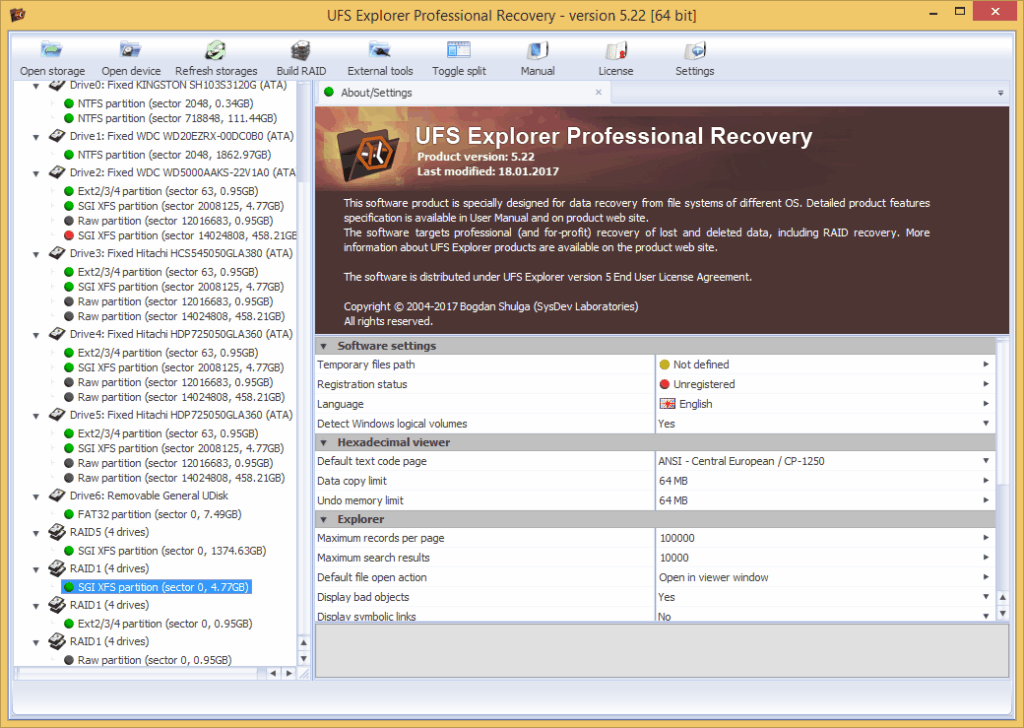Click the settings list scroll down arrow
Image resolution: width=1024 pixels, height=728 pixels.
[x=1002, y=614]
